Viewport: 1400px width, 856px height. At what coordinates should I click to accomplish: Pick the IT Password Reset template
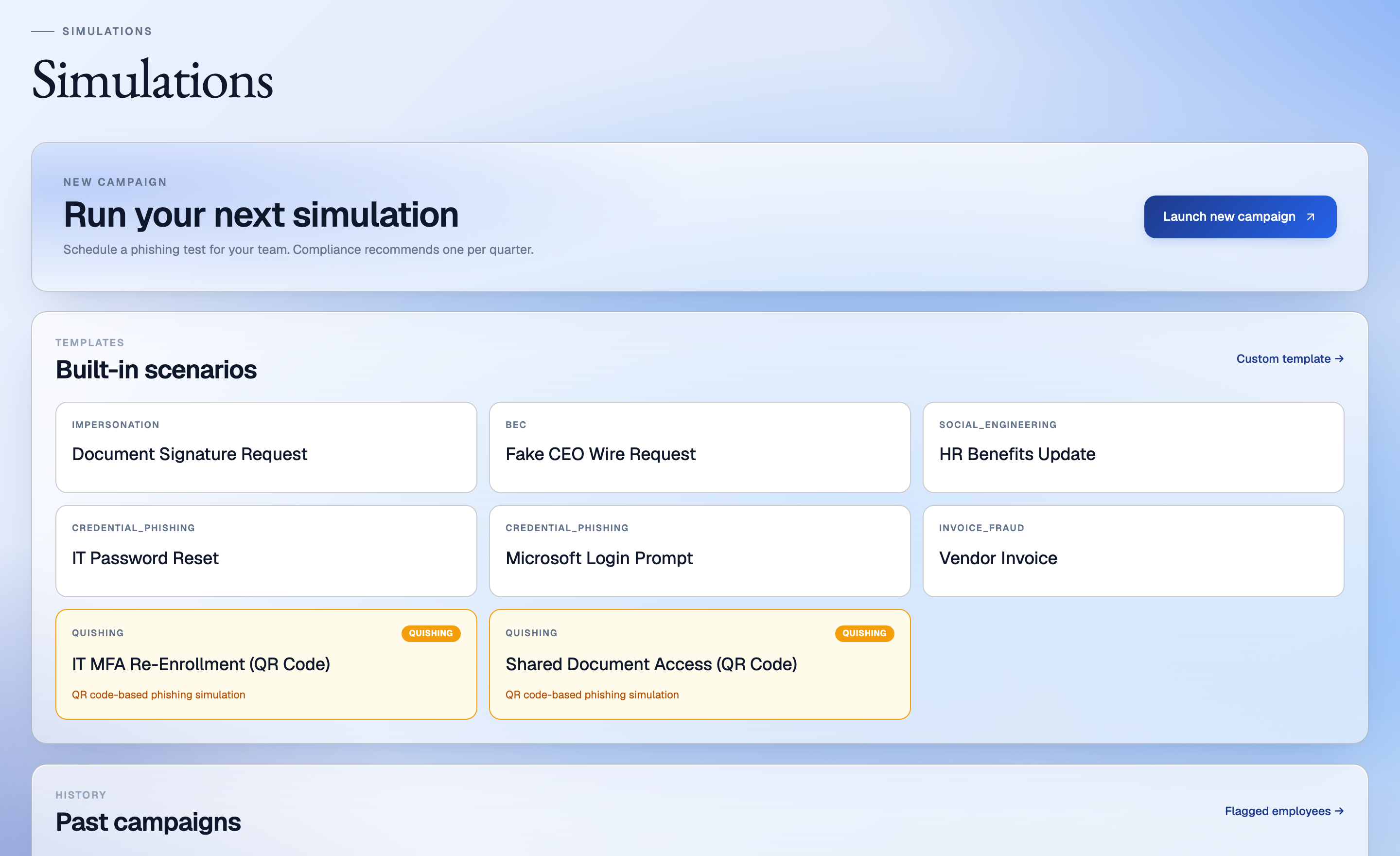pyautogui.click(x=266, y=551)
